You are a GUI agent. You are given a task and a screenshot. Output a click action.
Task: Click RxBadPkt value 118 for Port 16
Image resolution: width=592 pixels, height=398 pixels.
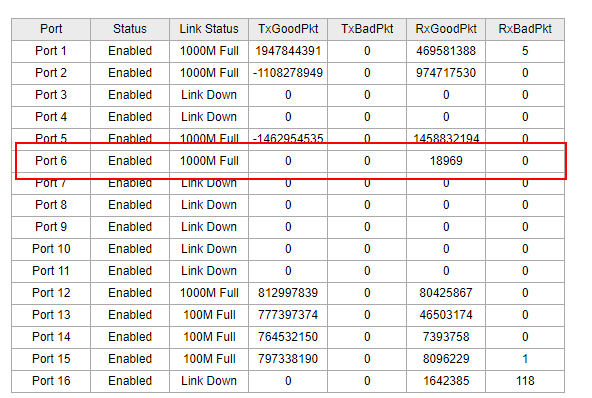coord(525,381)
